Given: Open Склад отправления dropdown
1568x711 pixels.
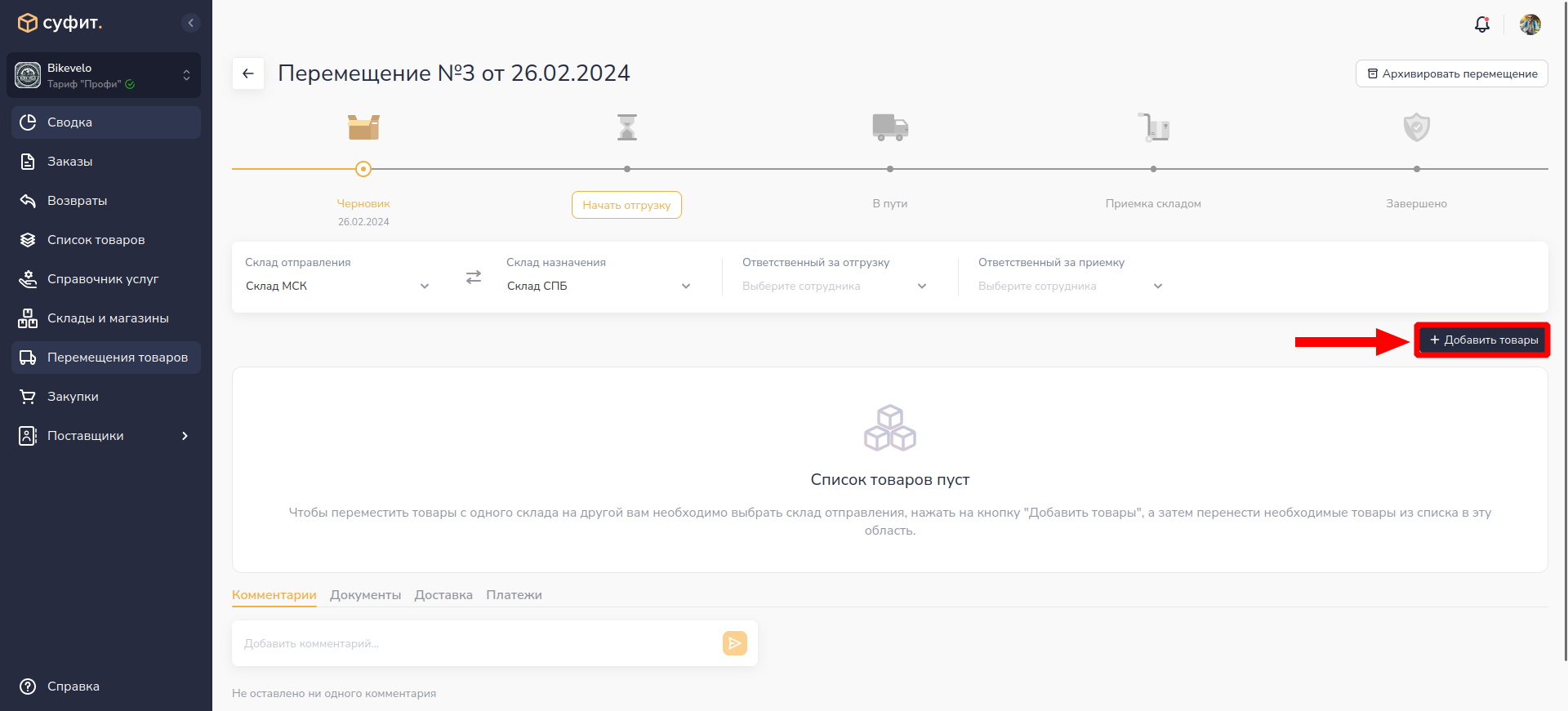Looking at the screenshot, I should (337, 286).
